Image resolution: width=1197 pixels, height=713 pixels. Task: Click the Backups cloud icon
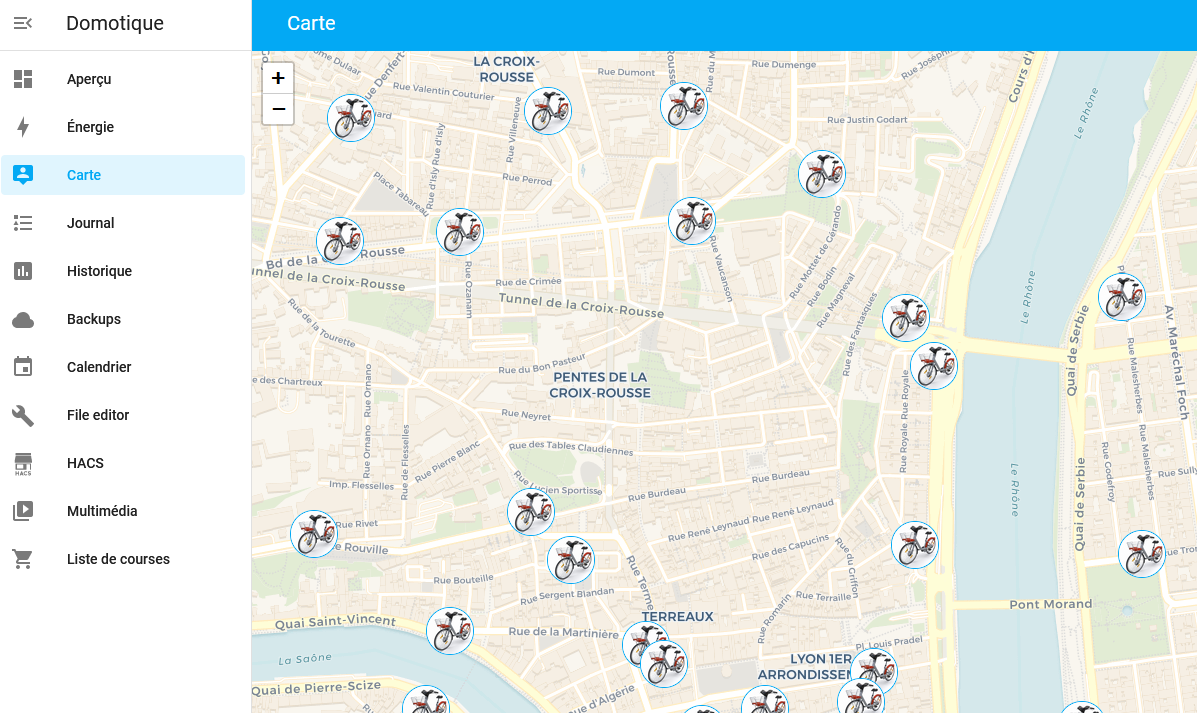[23, 319]
